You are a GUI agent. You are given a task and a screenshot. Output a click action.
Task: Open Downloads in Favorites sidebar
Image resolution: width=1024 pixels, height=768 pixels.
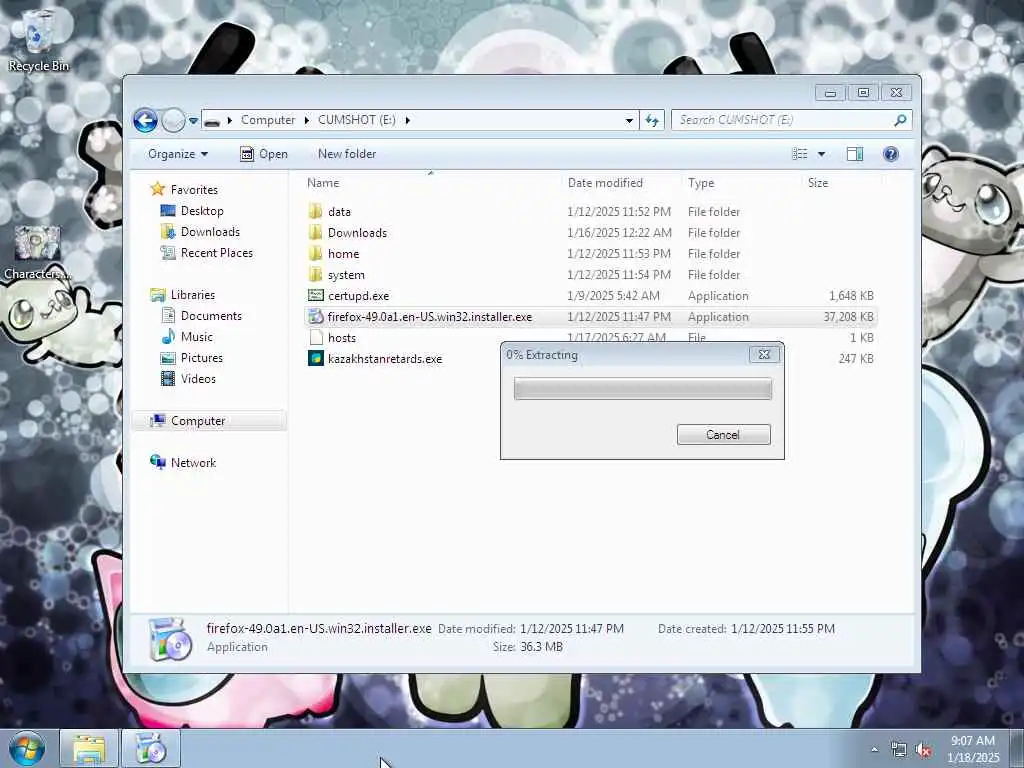[210, 232]
